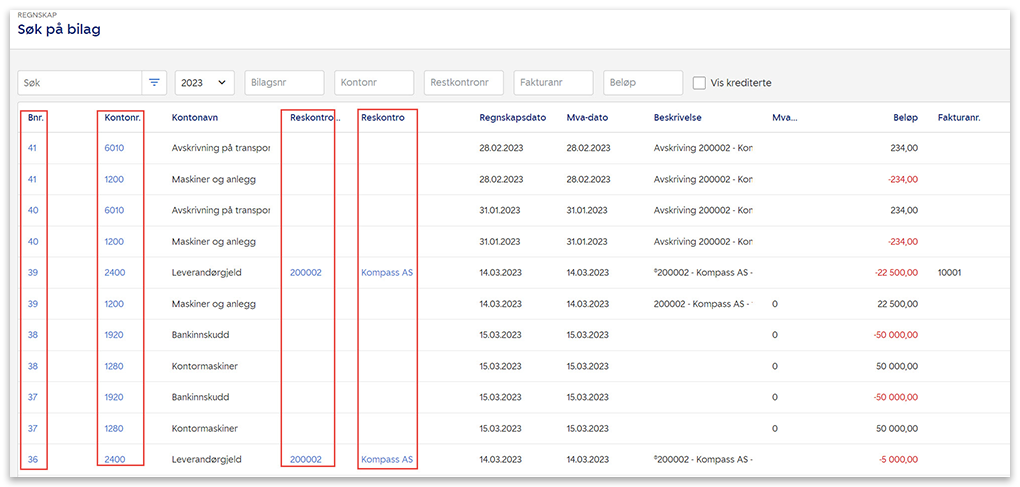Open 200002 link in voucher 36 row
This screenshot has width=1020, height=487.
coord(306,460)
